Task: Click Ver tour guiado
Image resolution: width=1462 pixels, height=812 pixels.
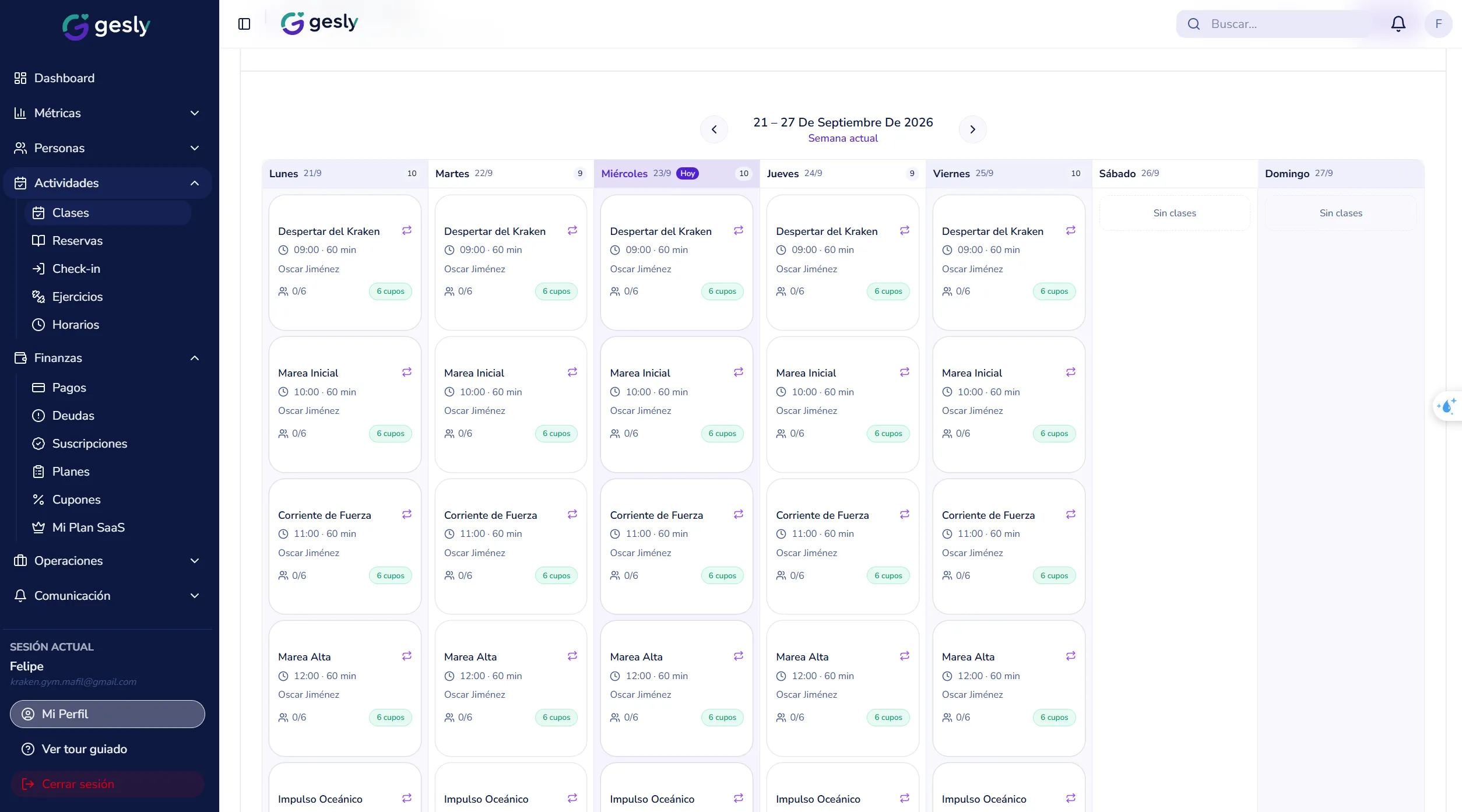Action: pyautogui.click(x=107, y=749)
